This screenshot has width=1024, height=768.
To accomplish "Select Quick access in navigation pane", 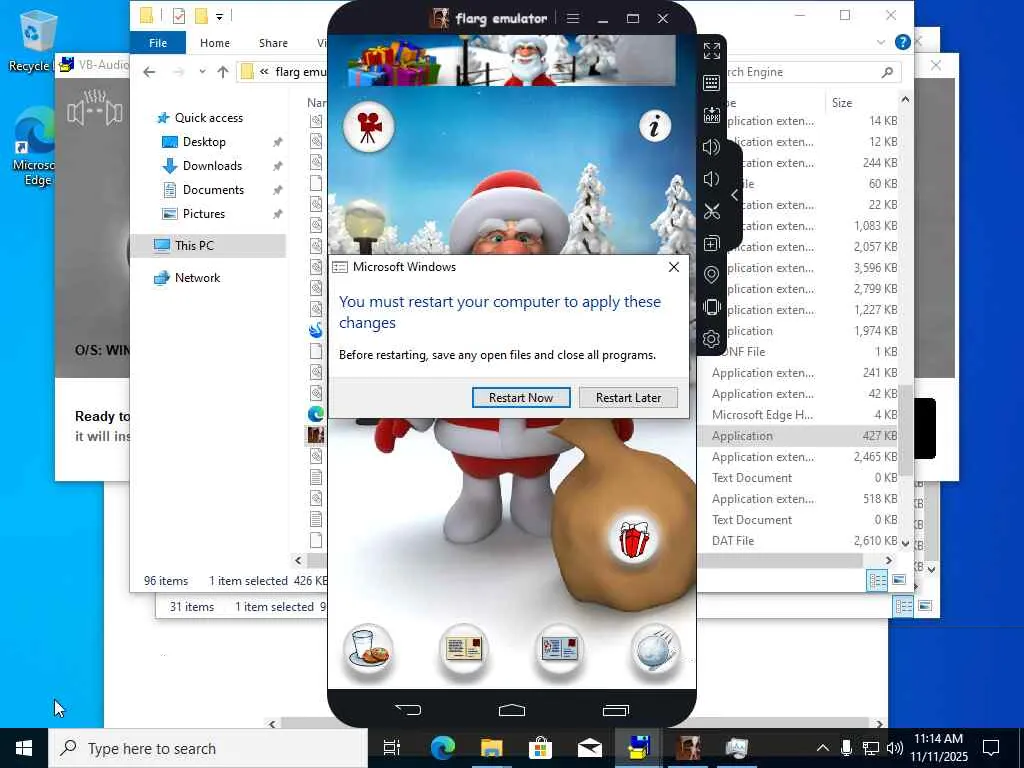I will [208, 118].
